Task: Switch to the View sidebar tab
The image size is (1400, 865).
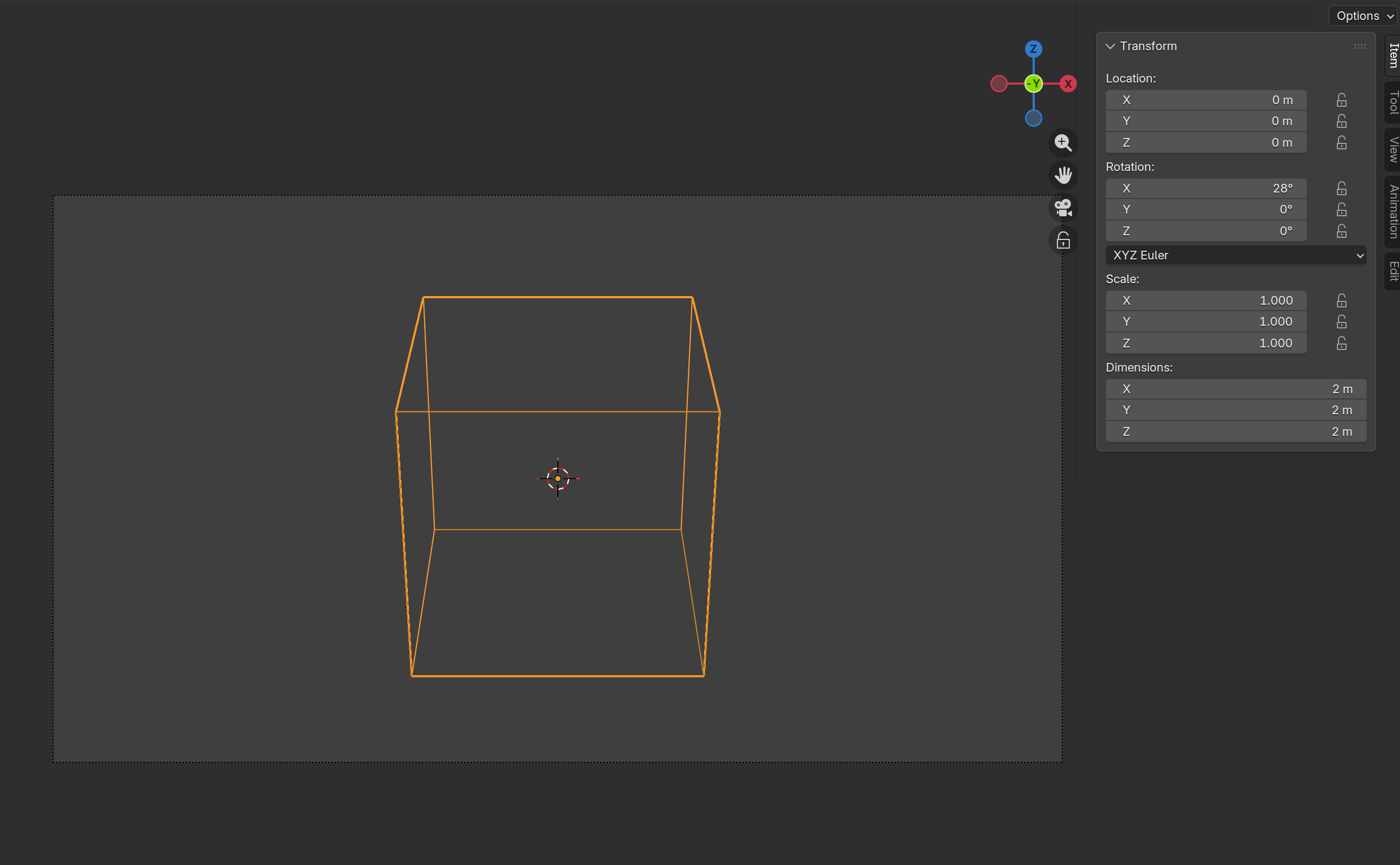Action: click(x=1393, y=150)
